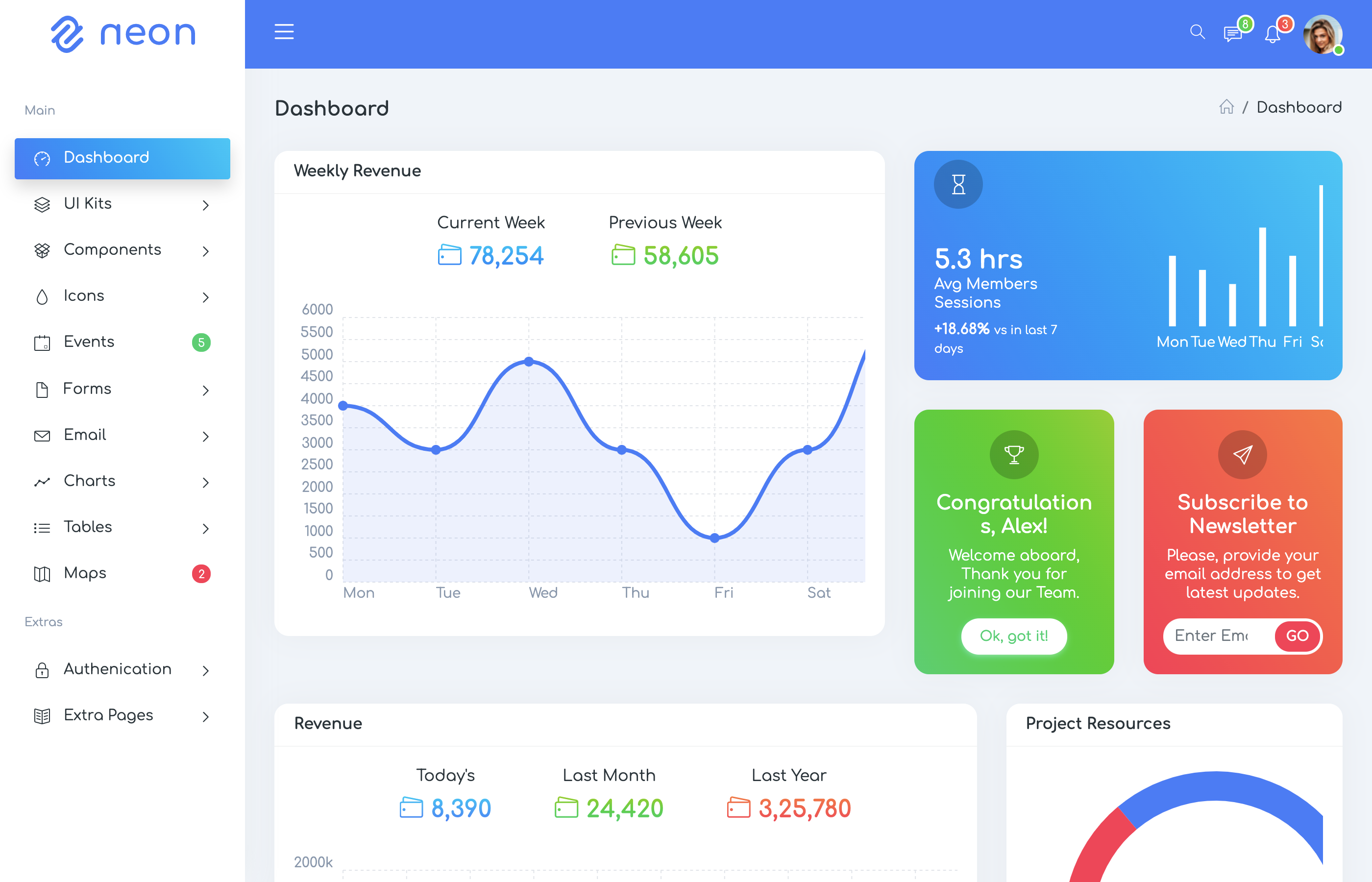Viewport: 1372px width, 882px height.
Task: Click the 'Ok, got it!' button
Action: 1014,636
